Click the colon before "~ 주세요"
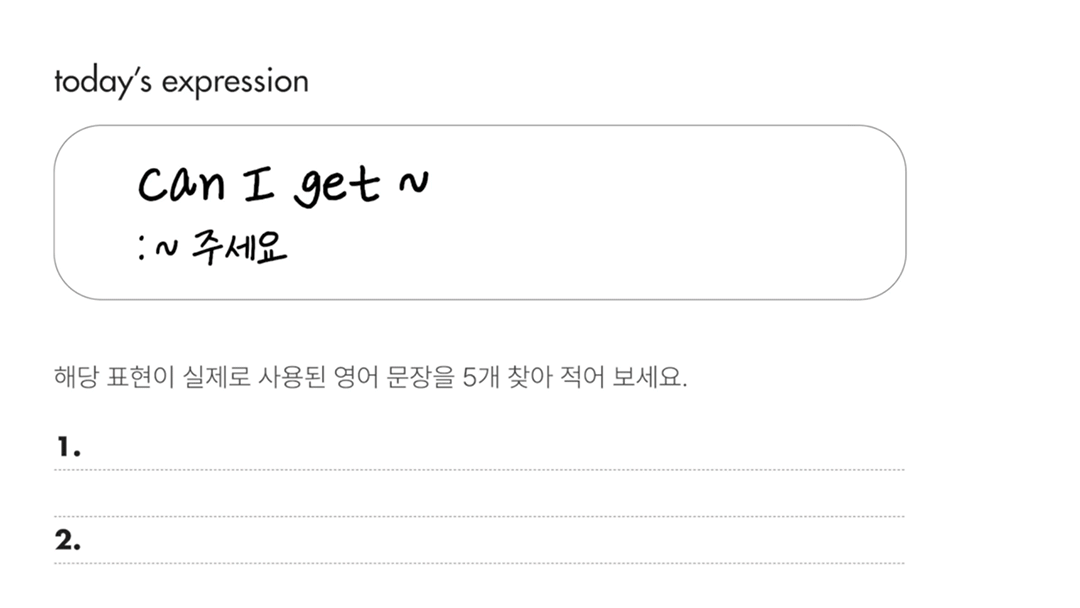The height and width of the screenshot is (608, 1080). 142,248
